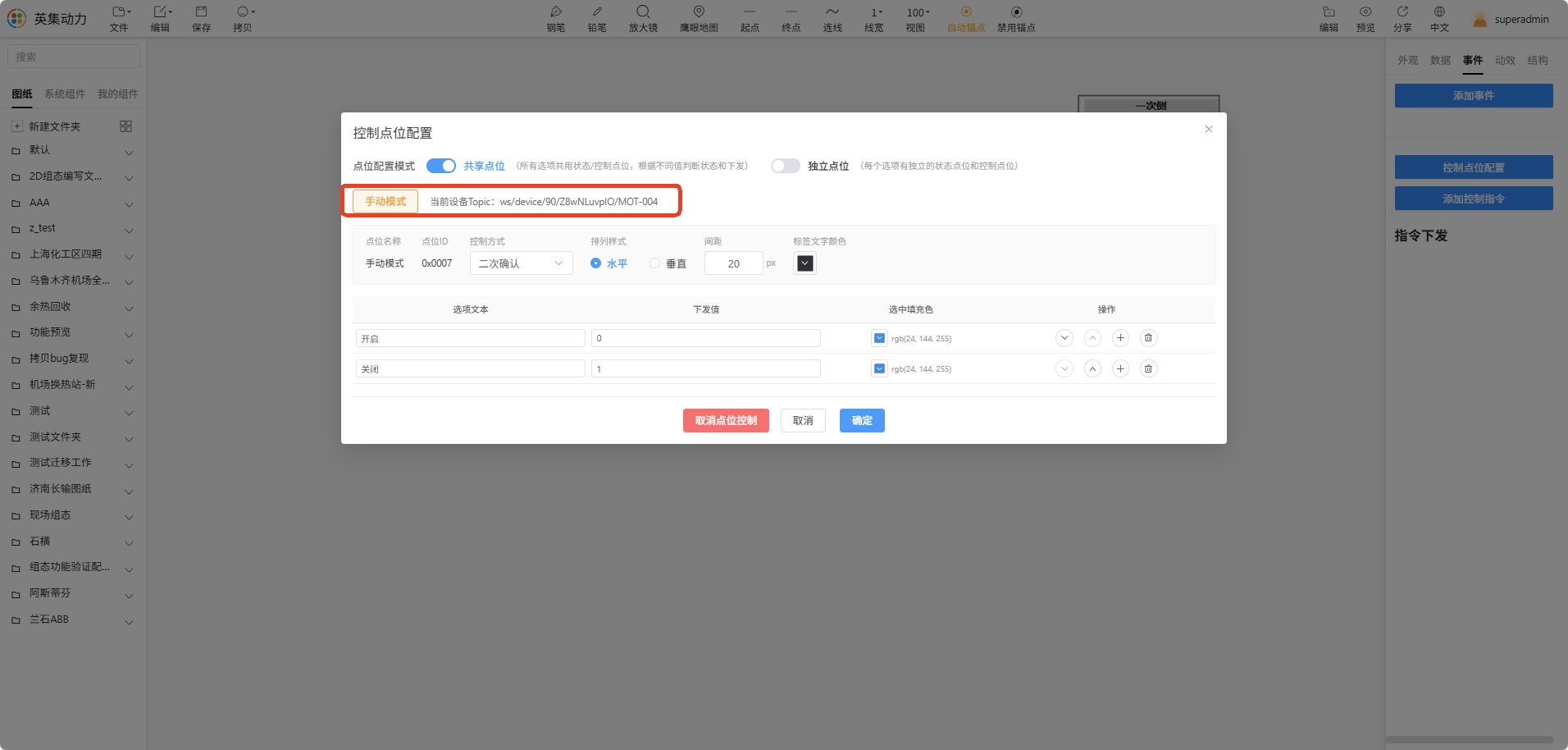Click the 间距 spacing input
This screenshot has width=1568, height=750.
click(x=734, y=263)
